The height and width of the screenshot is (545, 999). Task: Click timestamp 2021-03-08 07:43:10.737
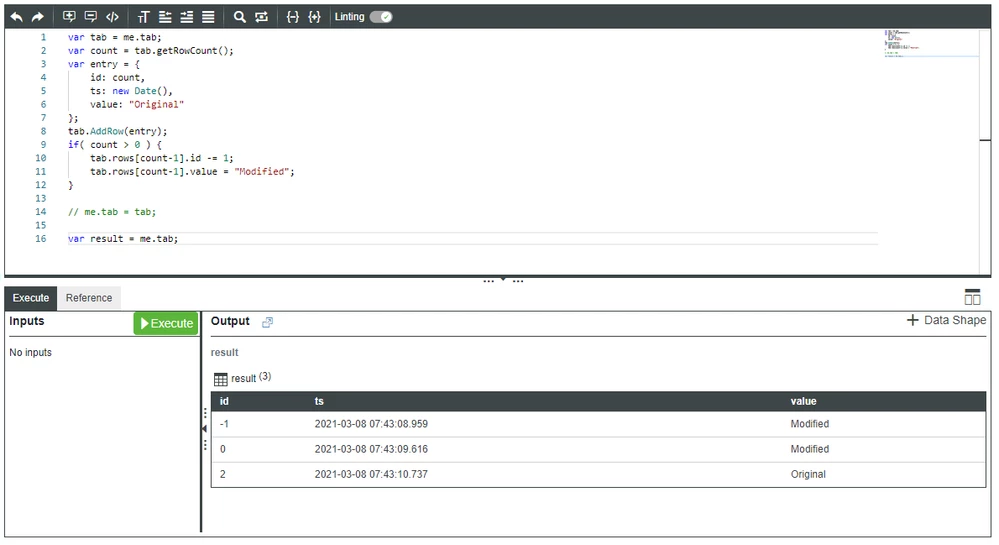[371, 474]
